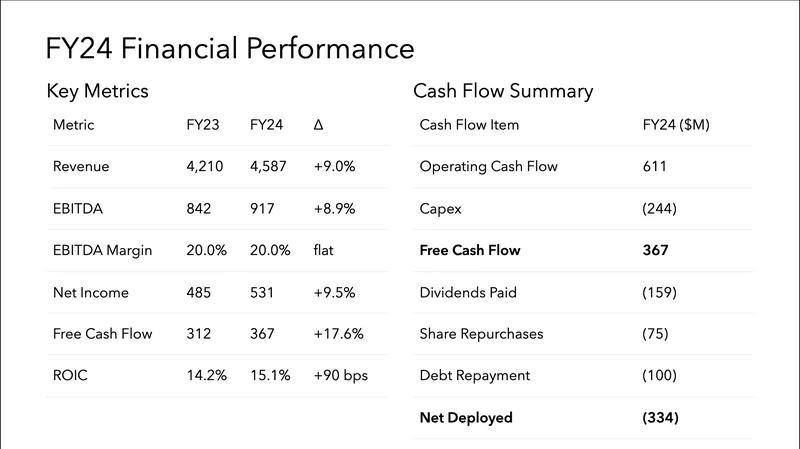Click the Capex value (244)
This screenshot has width=800, height=449.
[x=660, y=209]
